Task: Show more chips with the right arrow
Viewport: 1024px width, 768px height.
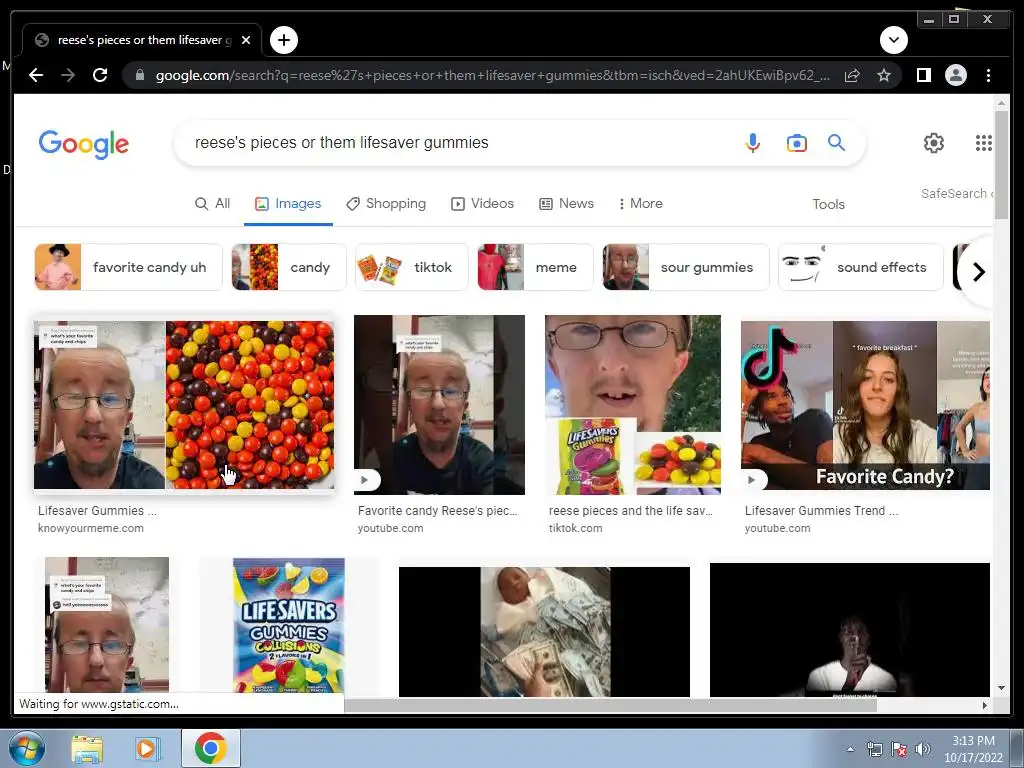Action: coord(978,272)
